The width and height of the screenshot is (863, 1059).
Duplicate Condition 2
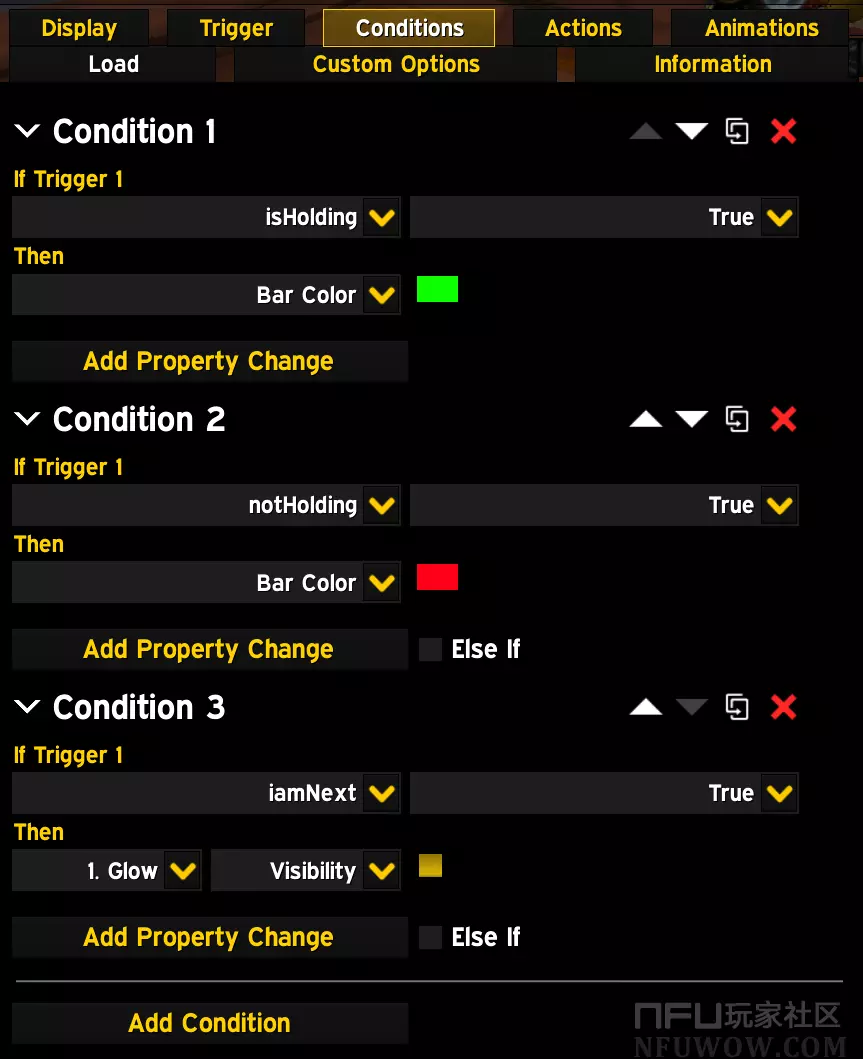pos(737,419)
